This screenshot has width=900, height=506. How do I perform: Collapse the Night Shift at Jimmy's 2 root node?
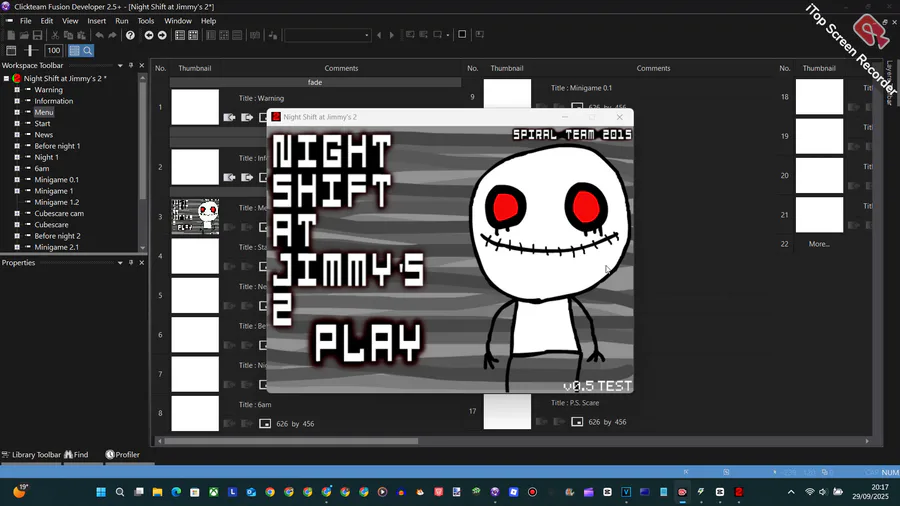tap(6, 79)
